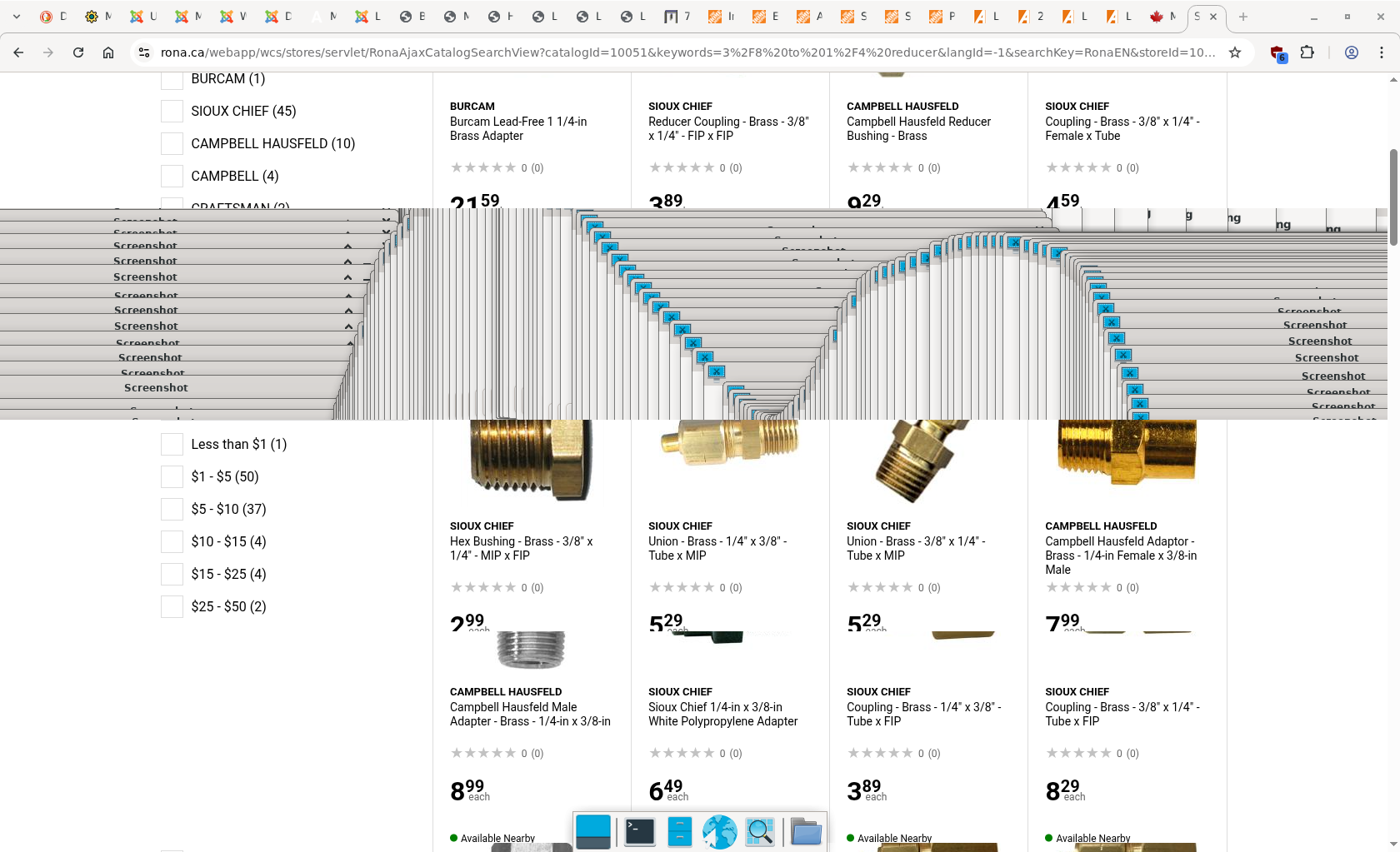Image resolution: width=1400 pixels, height=852 pixels.
Task: Check the CAMPBELL (4) brand filter
Action: click(172, 176)
